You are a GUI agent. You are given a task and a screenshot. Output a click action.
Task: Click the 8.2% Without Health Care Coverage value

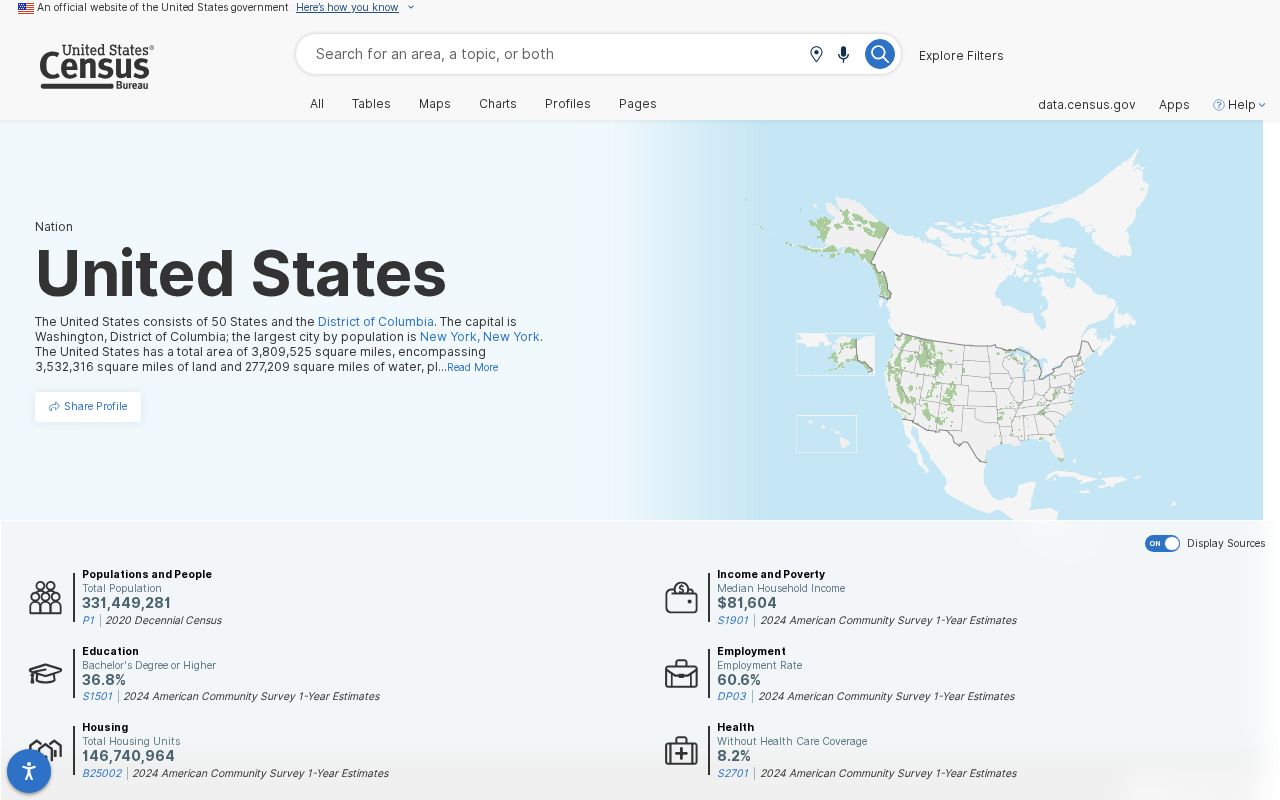point(734,756)
